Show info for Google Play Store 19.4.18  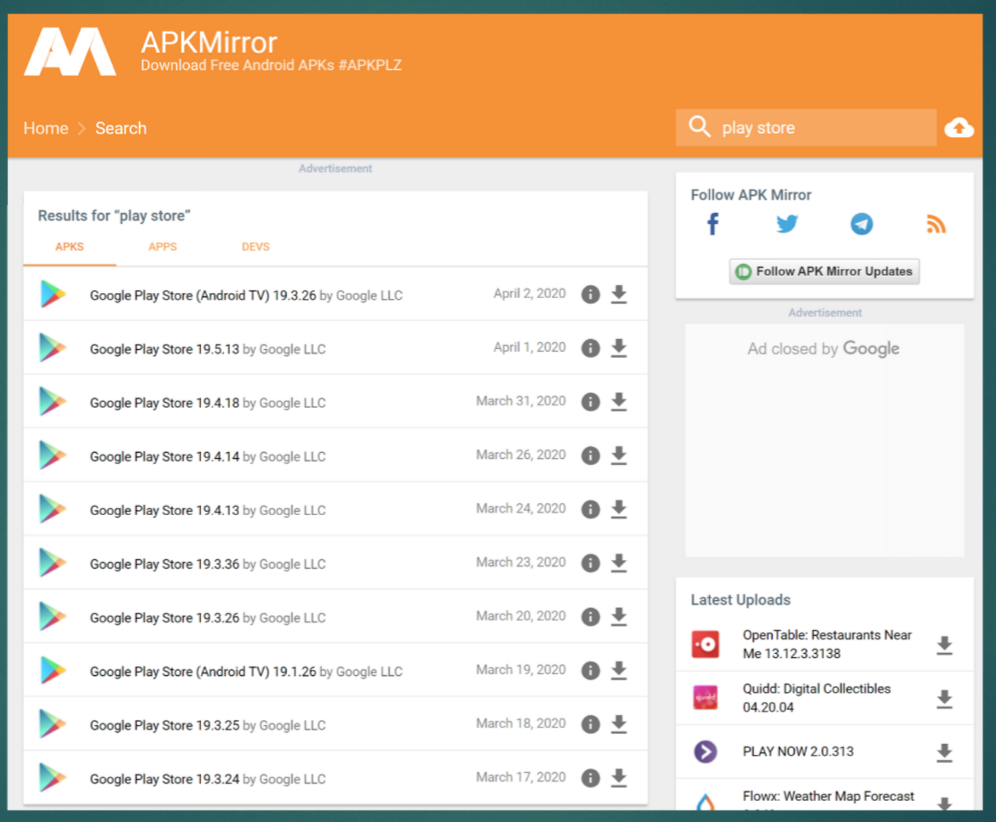click(x=591, y=401)
